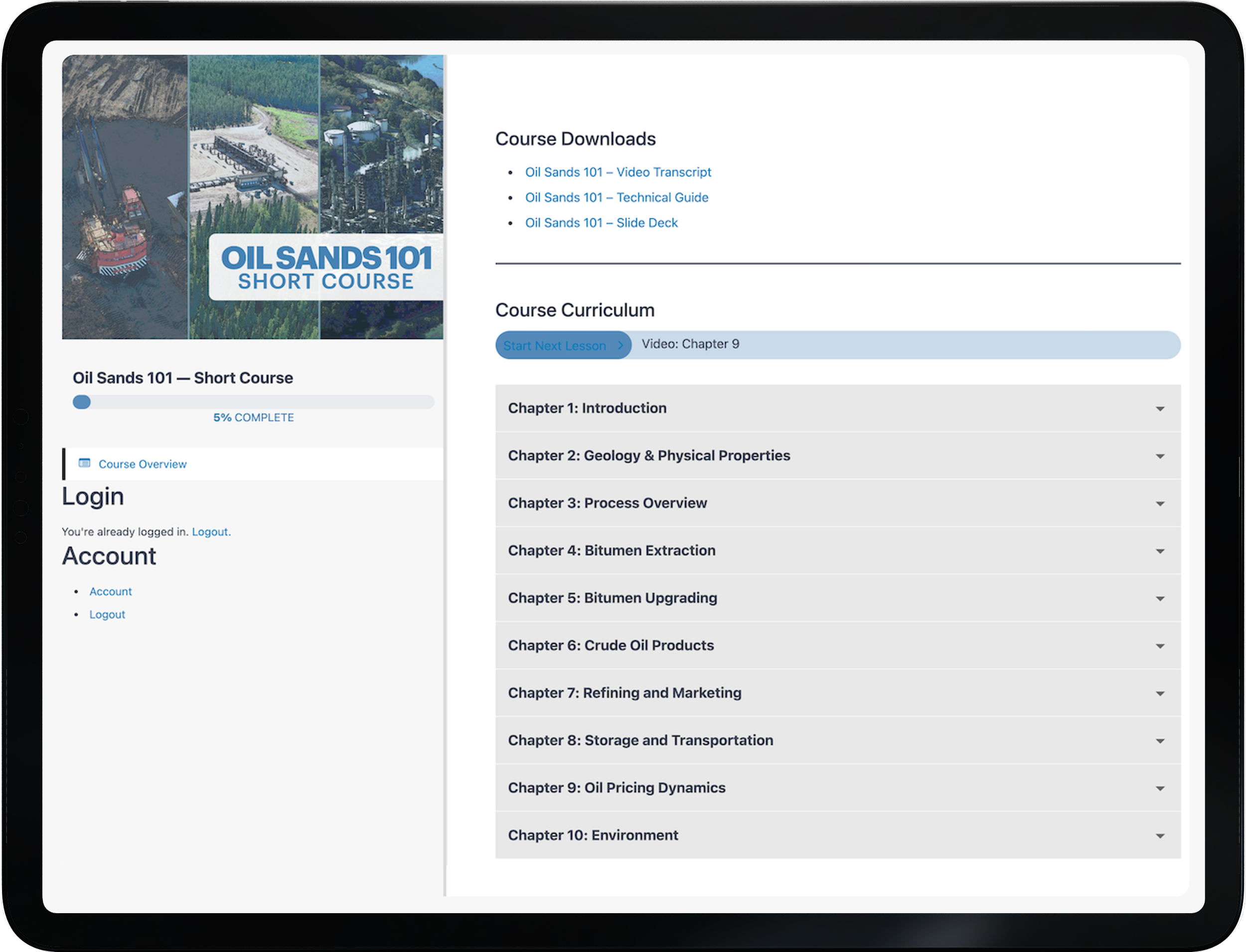Expand Chapter 2 Geology dropdown arrow
Viewport: 1246px width, 952px height.
(x=1159, y=456)
